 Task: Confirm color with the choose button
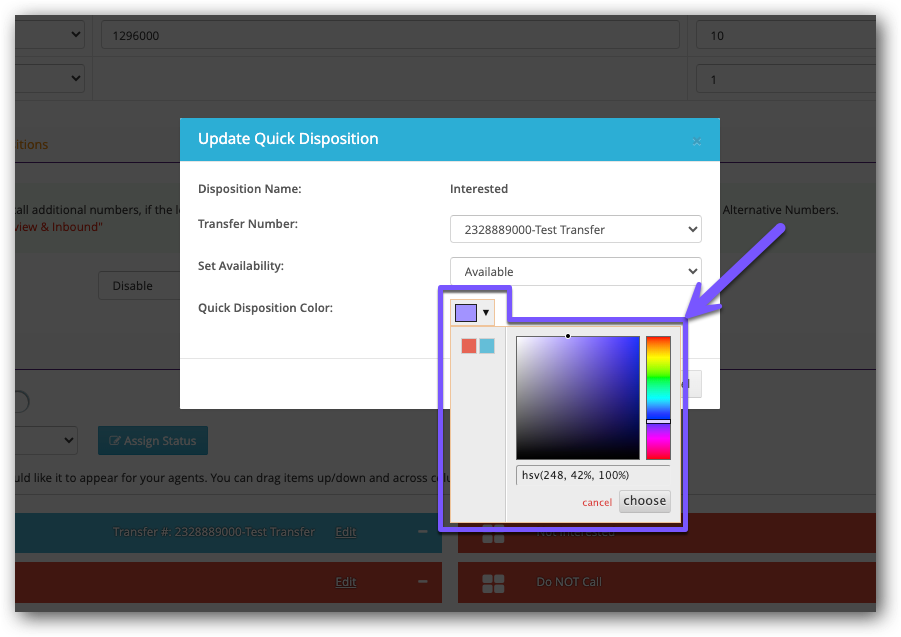[644, 501]
